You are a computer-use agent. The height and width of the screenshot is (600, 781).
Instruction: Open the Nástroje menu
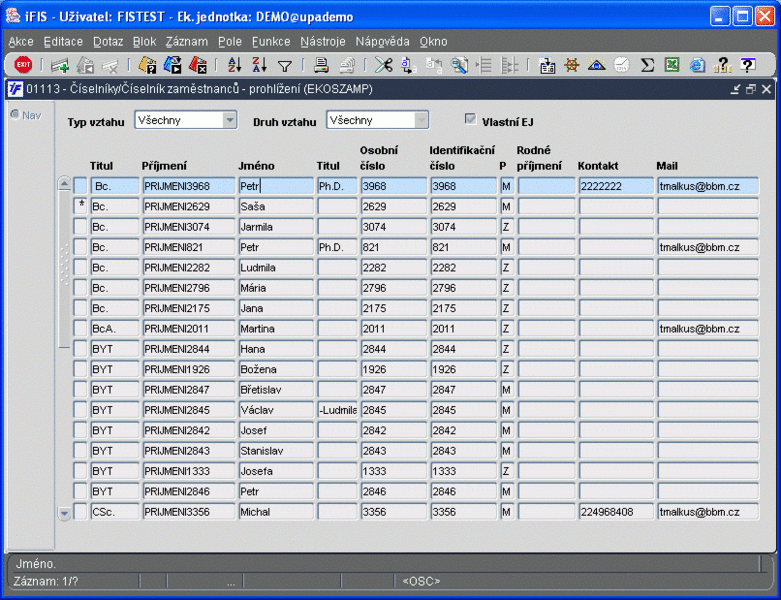(322, 42)
